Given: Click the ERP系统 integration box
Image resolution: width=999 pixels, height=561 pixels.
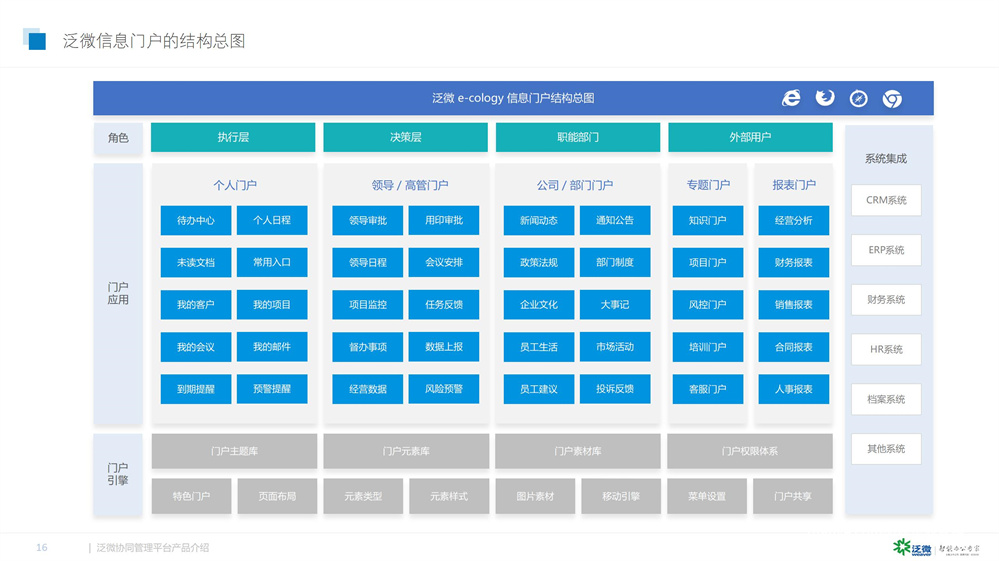Looking at the screenshot, I should click(x=886, y=250).
